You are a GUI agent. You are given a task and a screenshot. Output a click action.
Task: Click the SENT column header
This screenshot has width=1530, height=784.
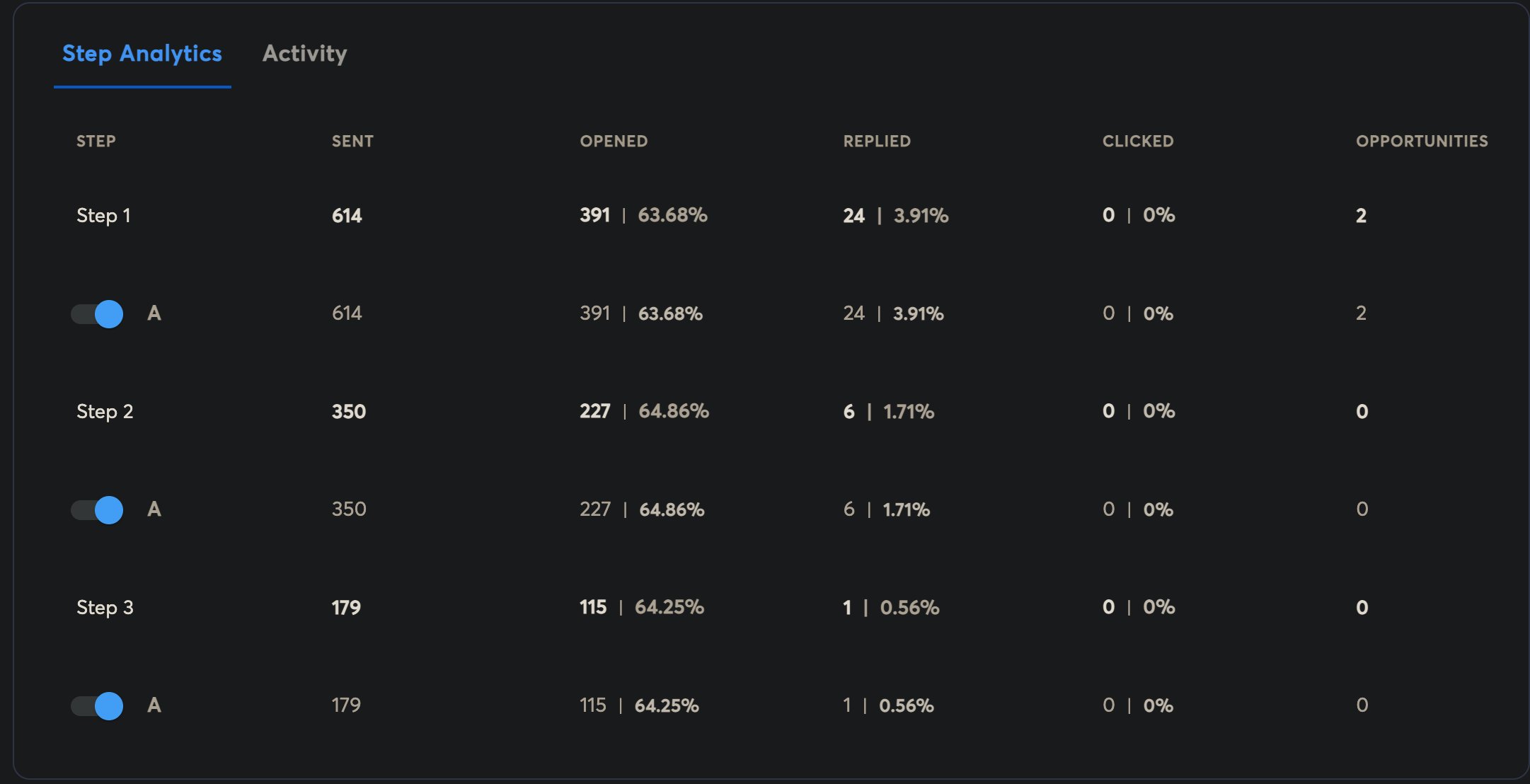point(352,142)
